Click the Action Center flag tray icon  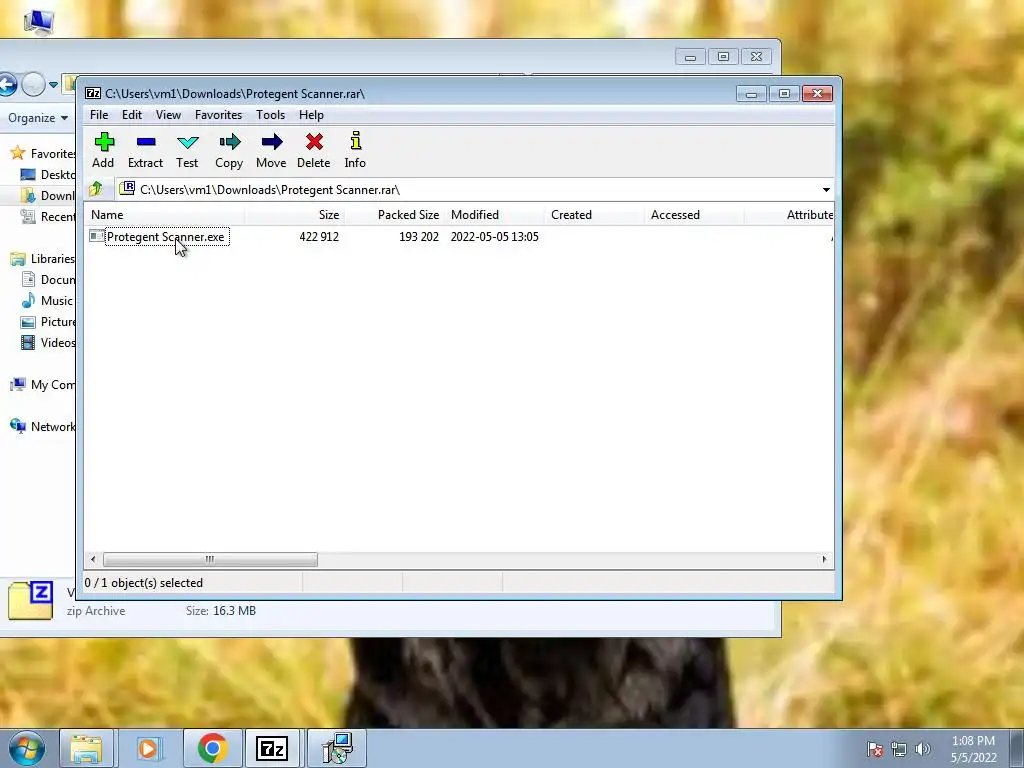pyautogui.click(x=875, y=749)
